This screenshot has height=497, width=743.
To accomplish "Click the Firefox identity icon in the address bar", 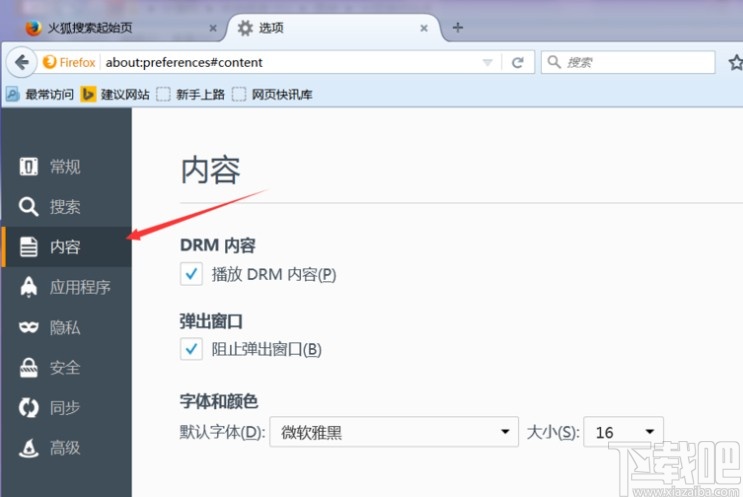I will pos(49,62).
